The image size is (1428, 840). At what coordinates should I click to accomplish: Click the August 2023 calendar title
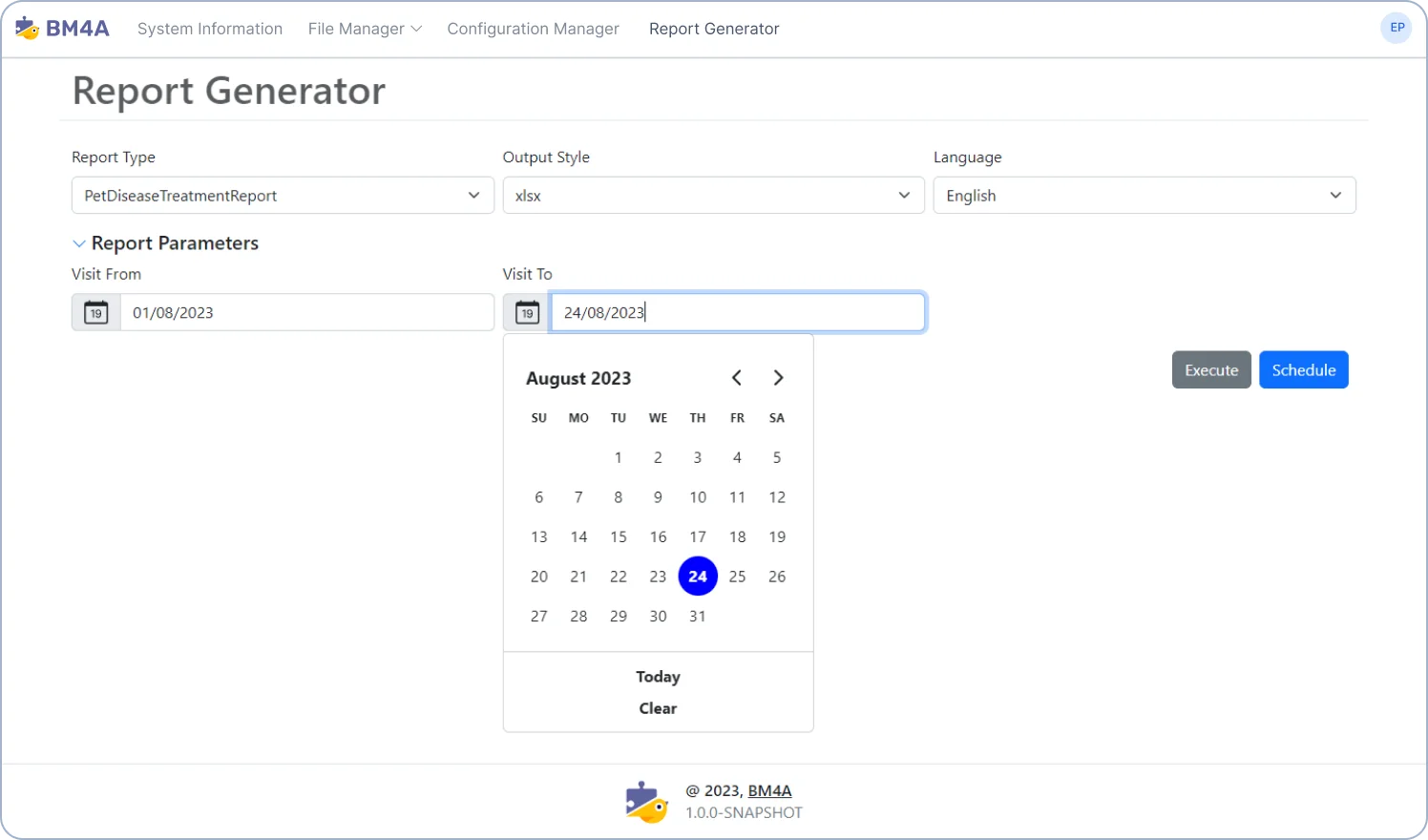(x=578, y=378)
